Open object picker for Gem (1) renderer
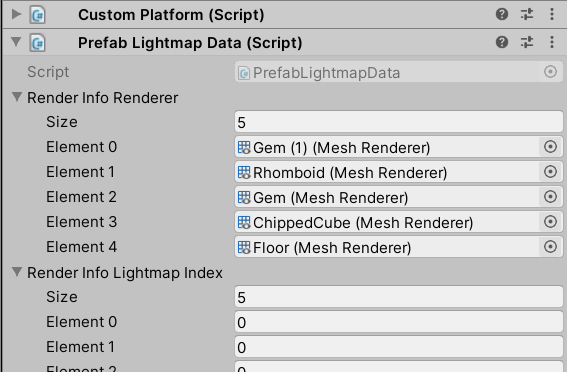This screenshot has width=567, height=372. pos(550,147)
